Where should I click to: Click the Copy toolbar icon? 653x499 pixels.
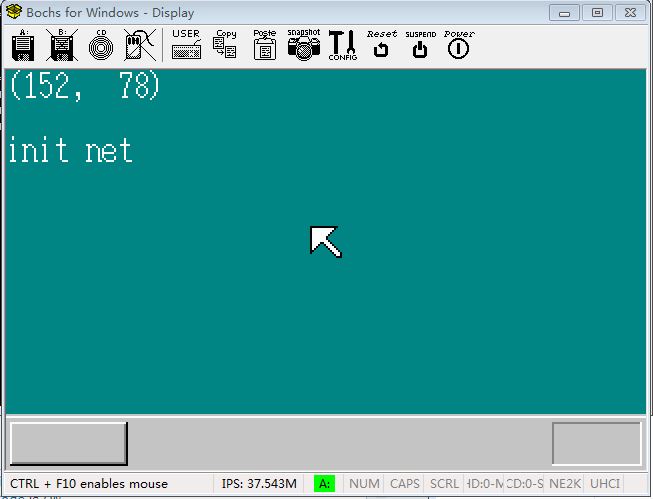(225, 44)
